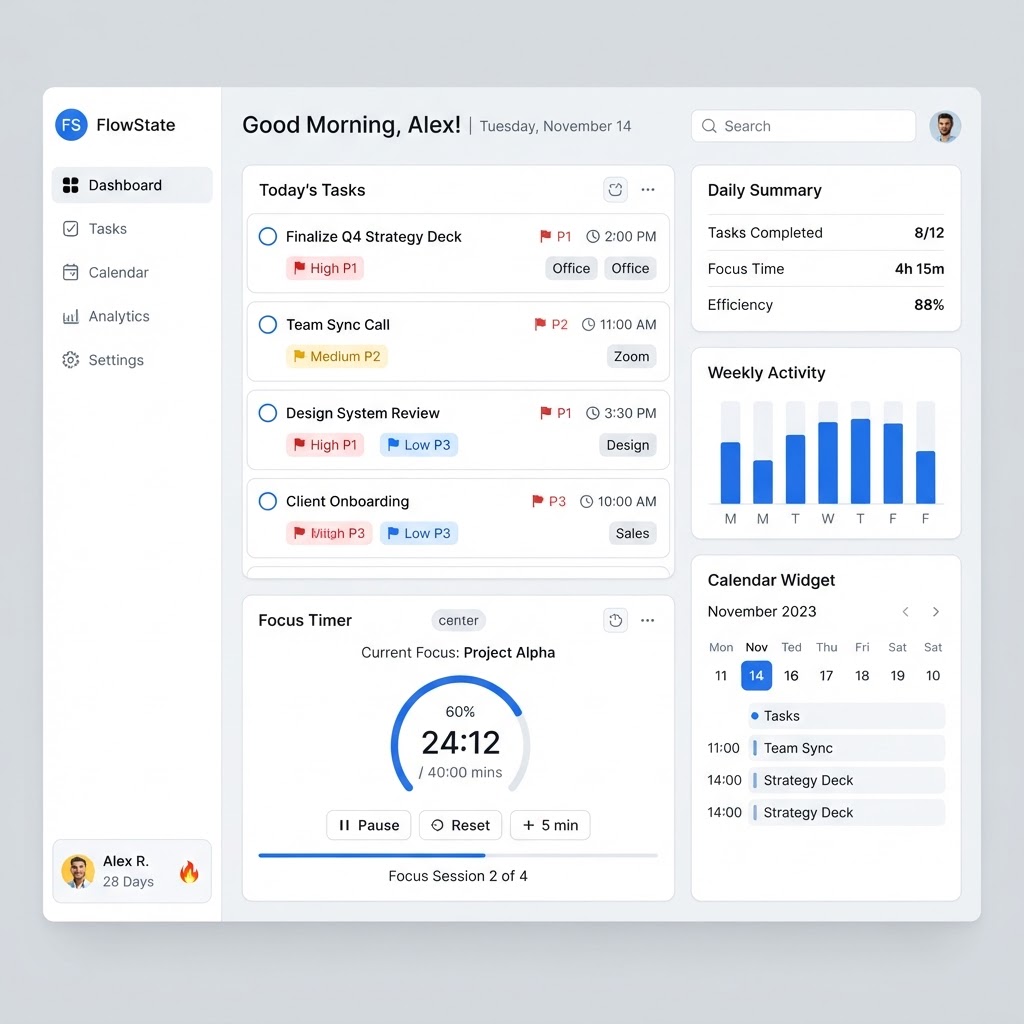Add 5 min to the timer

coord(550,825)
